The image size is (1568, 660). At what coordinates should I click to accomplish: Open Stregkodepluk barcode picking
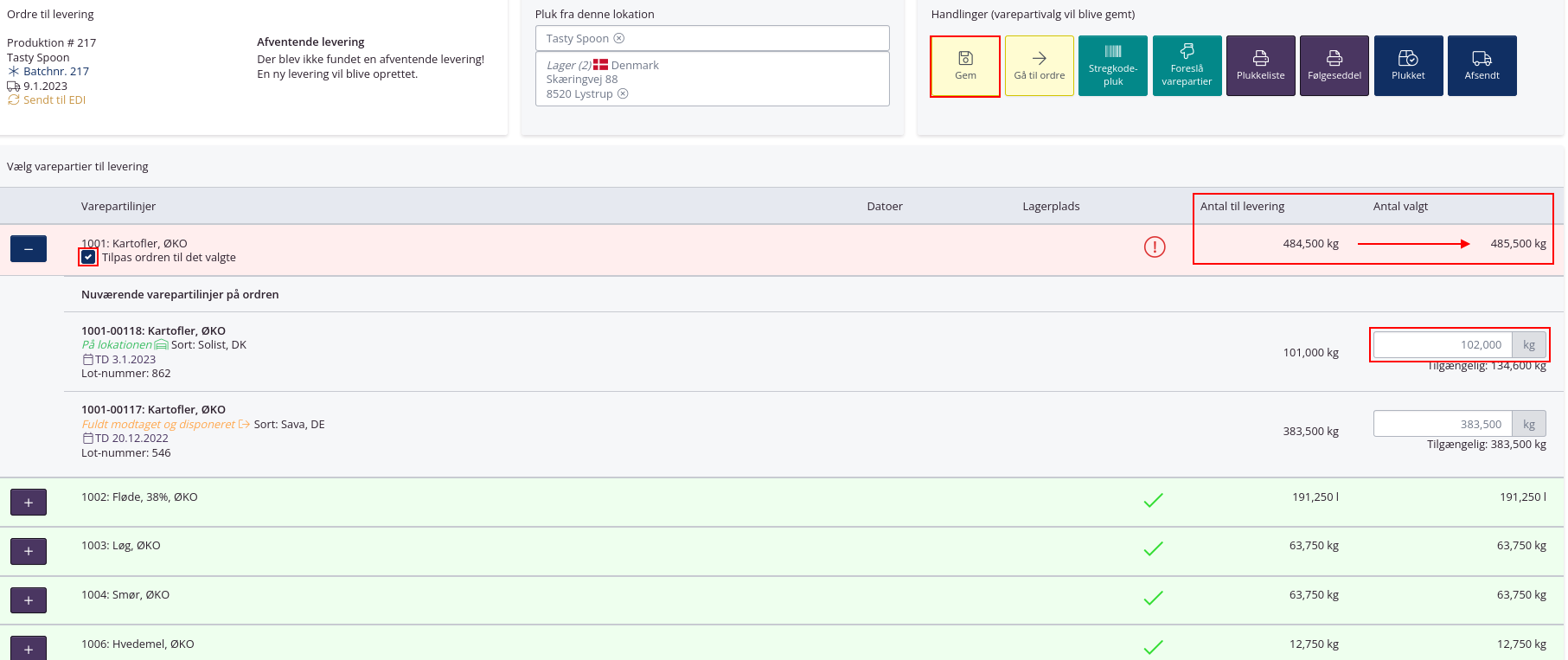(1112, 66)
